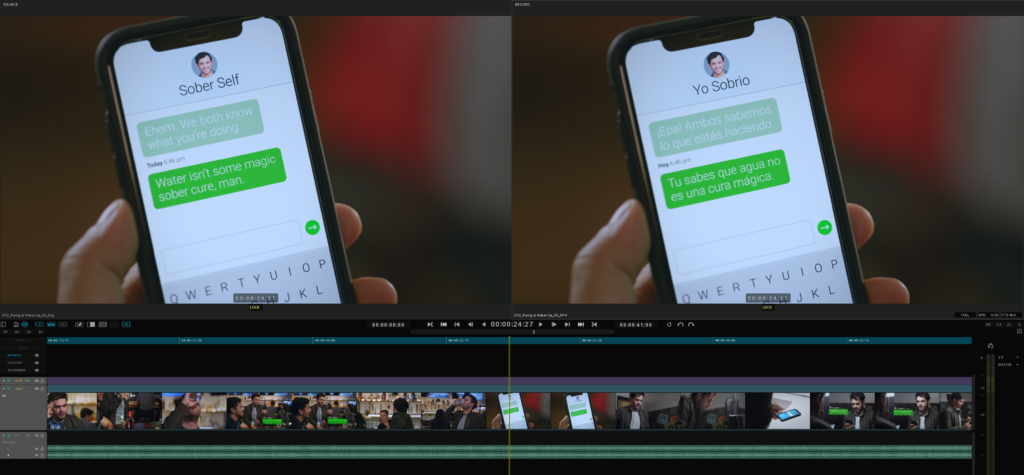Click the record clip name ending _SPA
Image resolution: width=1024 pixels, height=475 pixels.
(539, 315)
